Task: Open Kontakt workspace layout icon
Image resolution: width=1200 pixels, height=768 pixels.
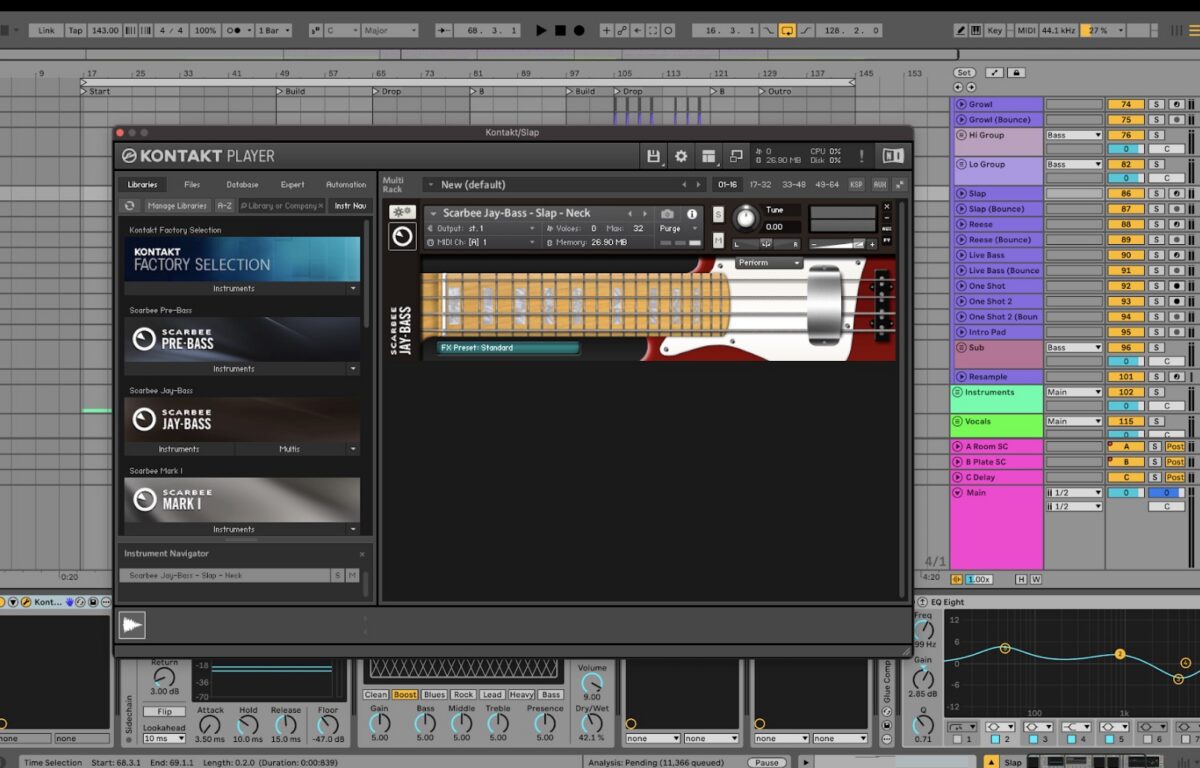Action: [x=709, y=156]
